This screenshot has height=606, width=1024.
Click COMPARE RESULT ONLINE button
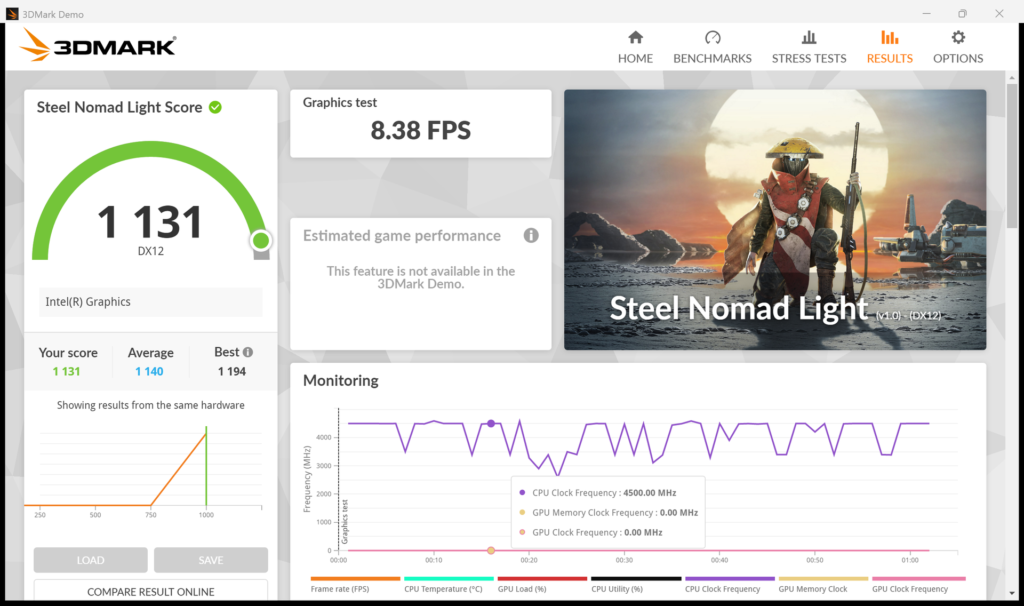(151, 591)
